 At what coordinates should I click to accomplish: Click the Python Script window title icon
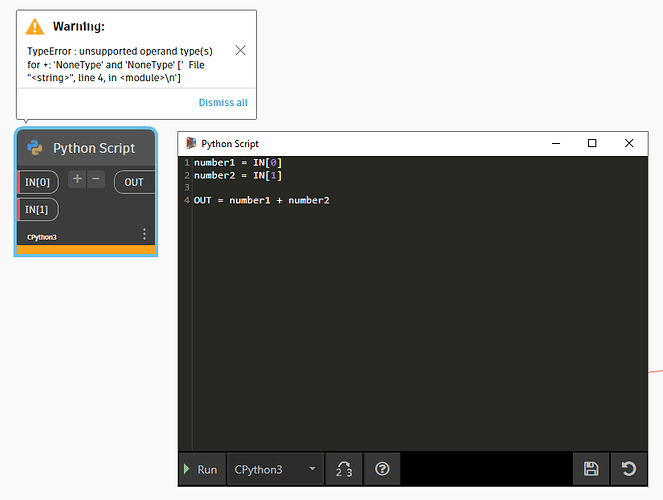[x=191, y=143]
